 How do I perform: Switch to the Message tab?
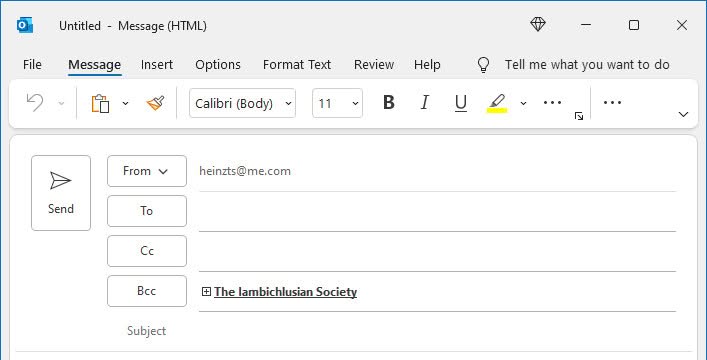(95, 65)
